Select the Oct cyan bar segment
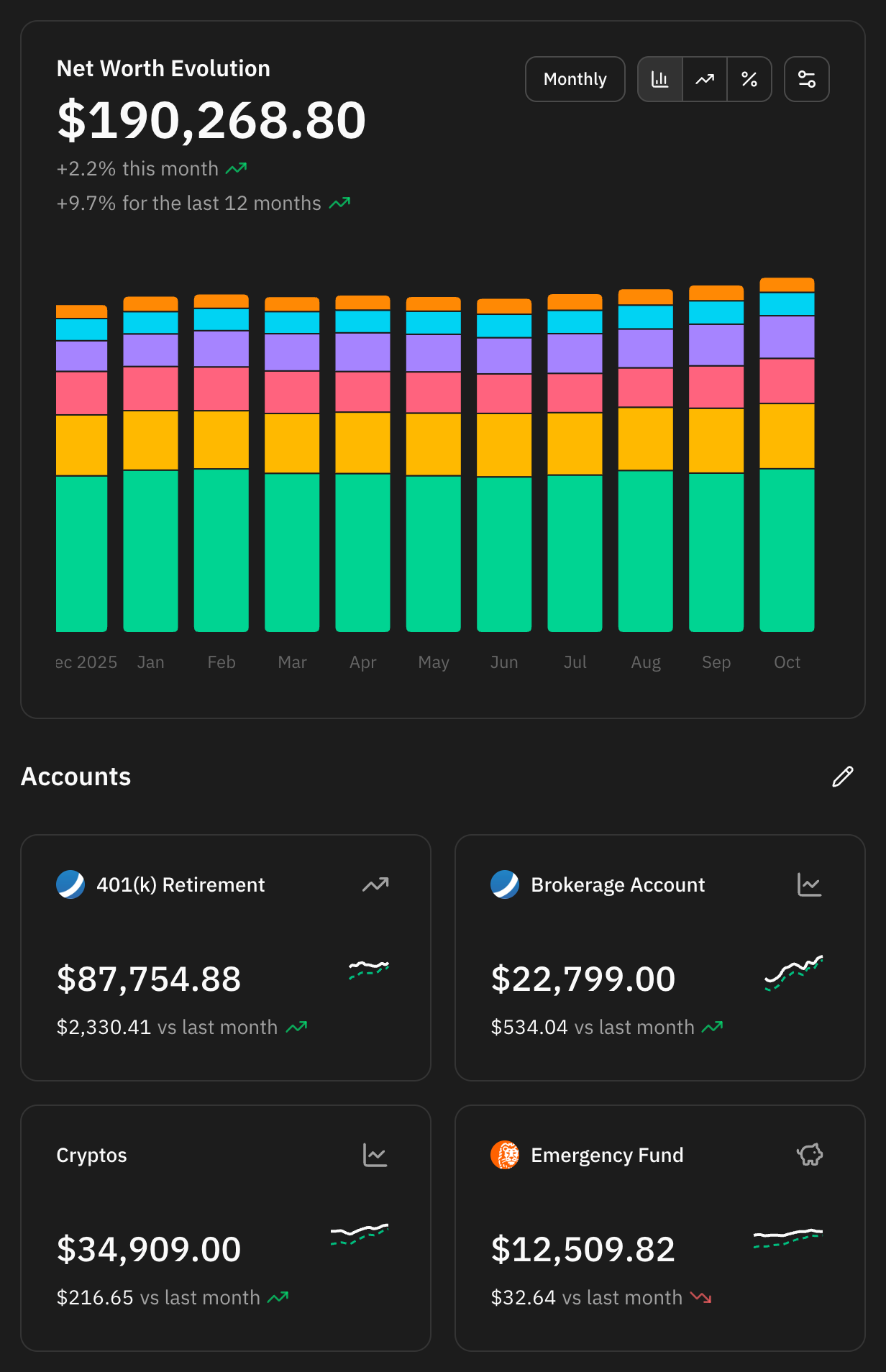The image size is (886, 1372). [787, 304]
